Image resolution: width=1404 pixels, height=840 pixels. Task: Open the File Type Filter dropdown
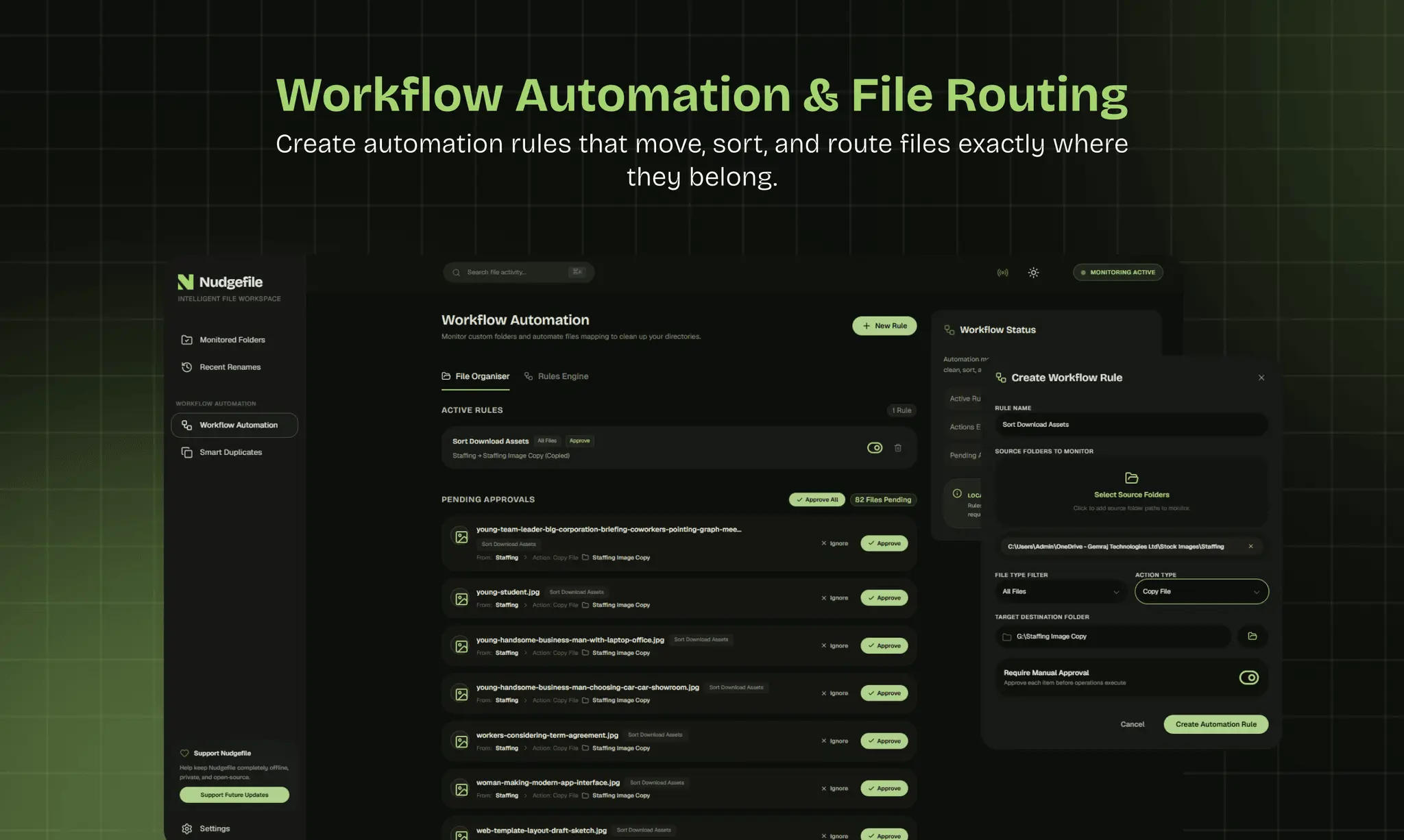[x=1061, y=592]
